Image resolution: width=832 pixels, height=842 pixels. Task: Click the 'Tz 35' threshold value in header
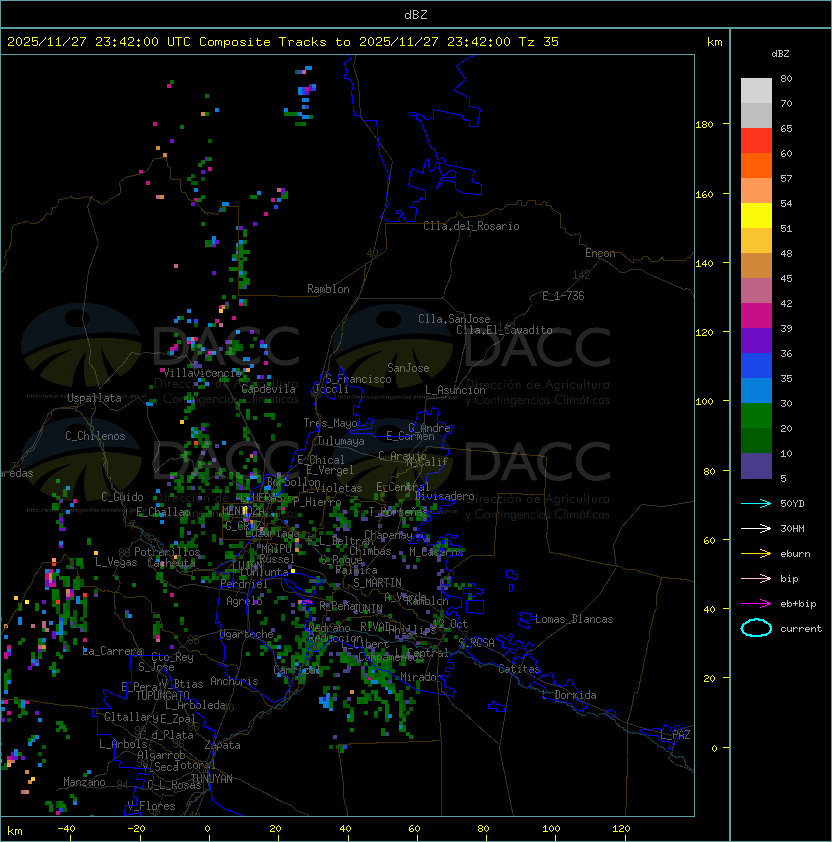539,42
